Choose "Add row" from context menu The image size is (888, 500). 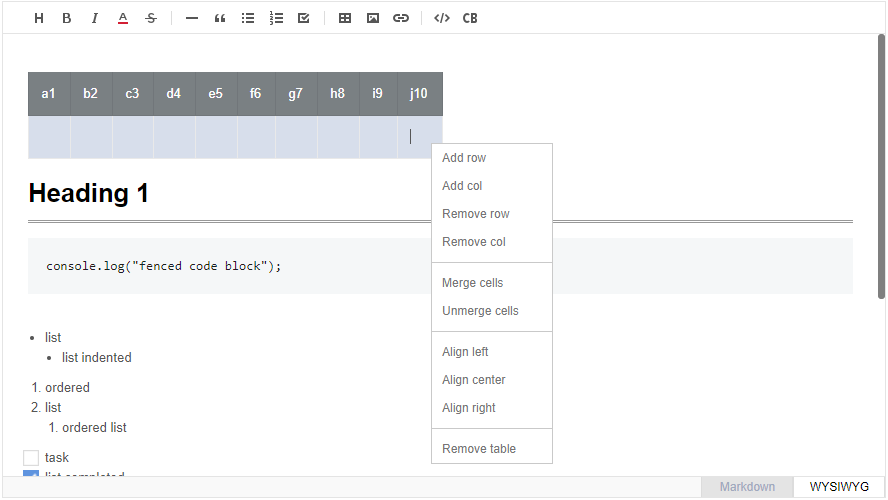pos(464,158)
